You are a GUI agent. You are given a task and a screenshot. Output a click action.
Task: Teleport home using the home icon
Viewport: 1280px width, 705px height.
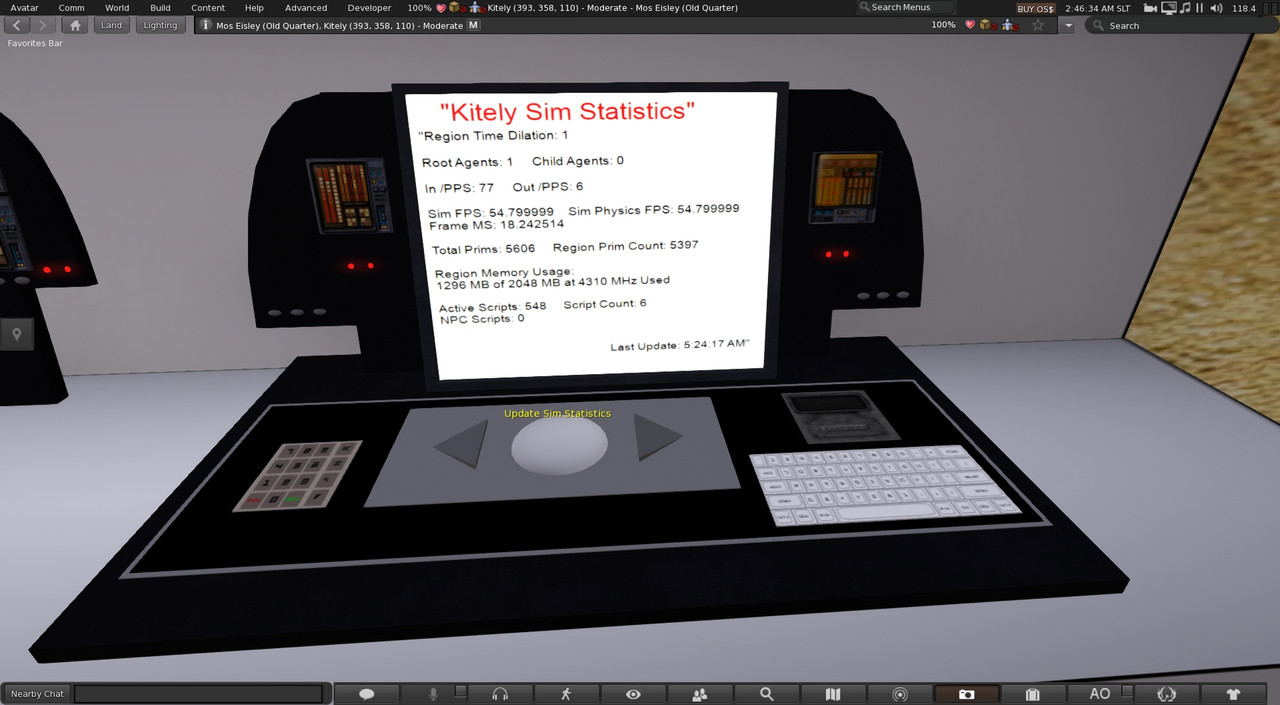tap(75, 25)
